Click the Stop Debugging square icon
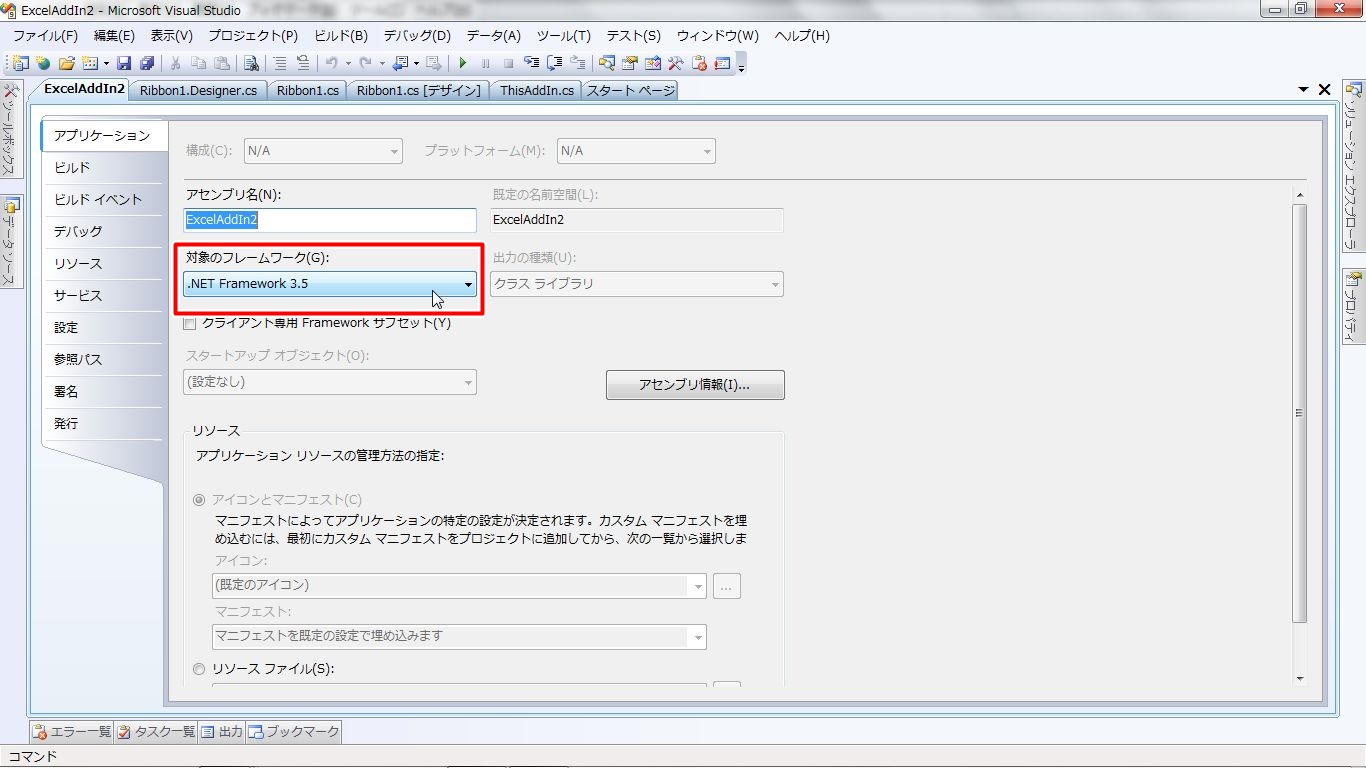This screenshot has height=768, width=1366. pyautogui.click(x=508, y=63)
